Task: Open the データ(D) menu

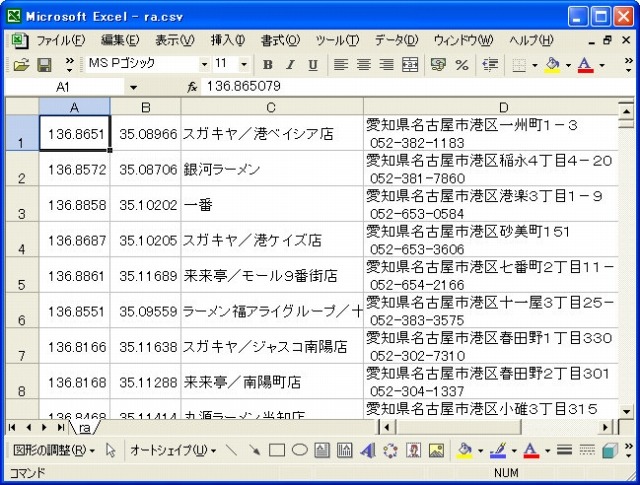Action: (396, 40)
